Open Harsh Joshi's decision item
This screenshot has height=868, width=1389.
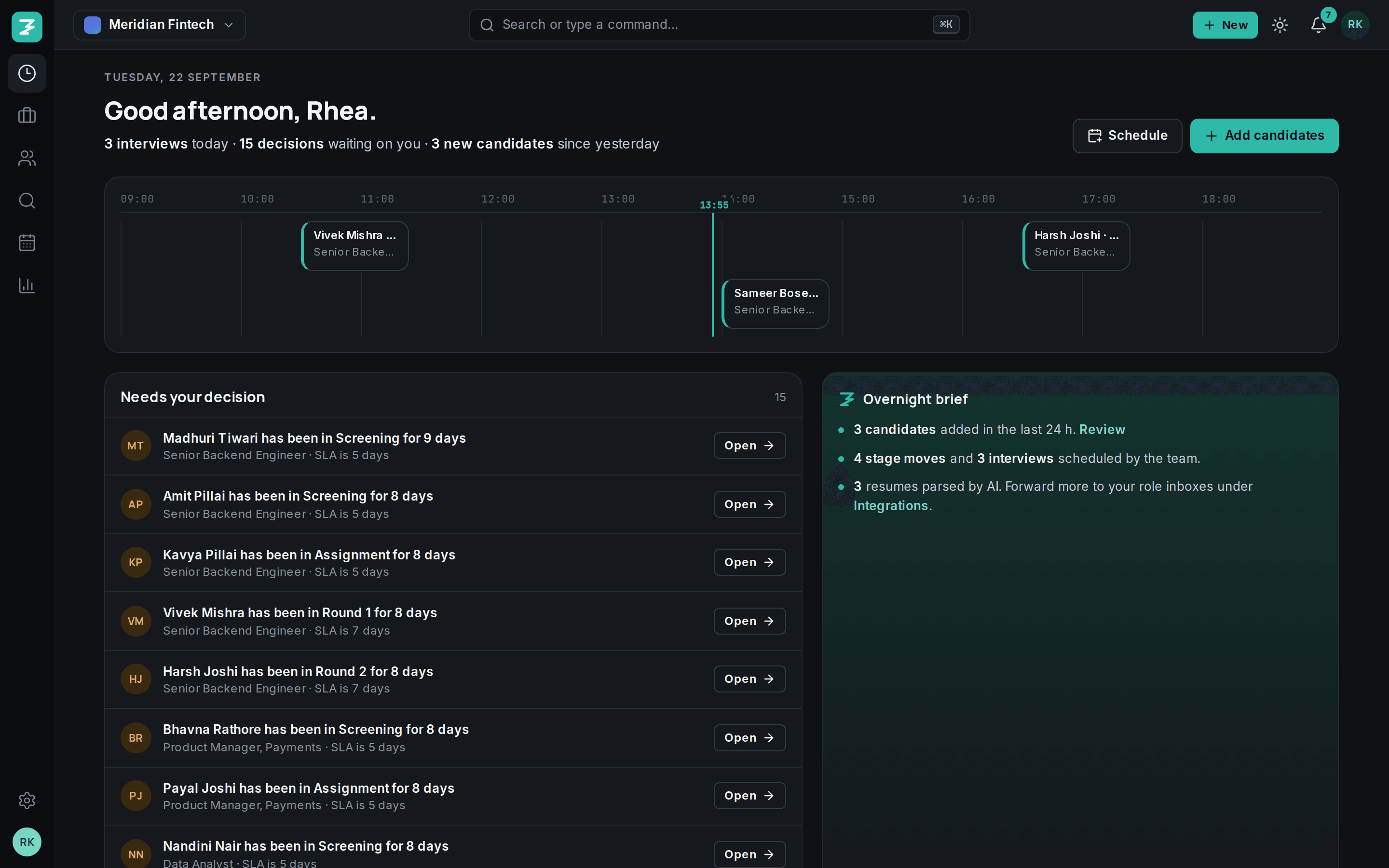tap(749, 678)
